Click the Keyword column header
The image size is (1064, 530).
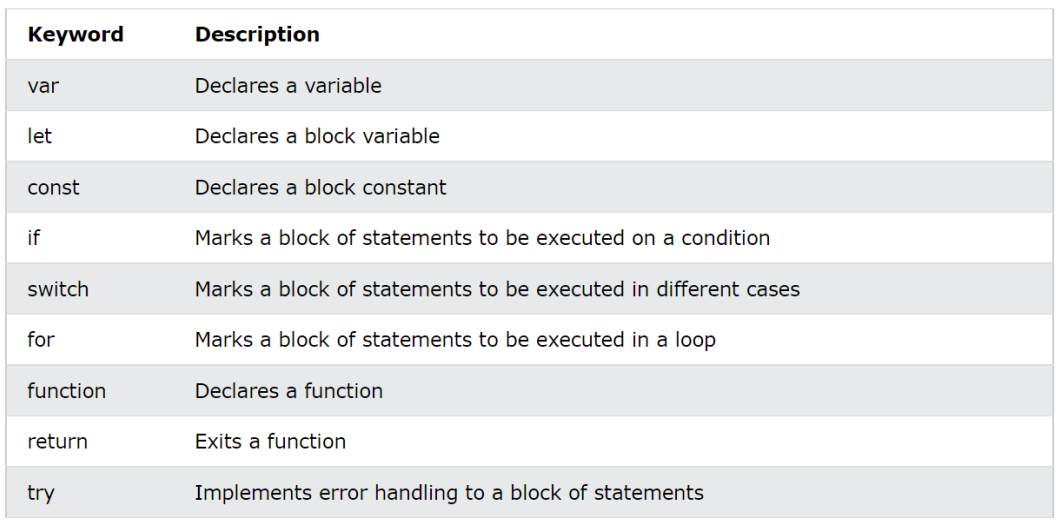(x=75, y=34)
